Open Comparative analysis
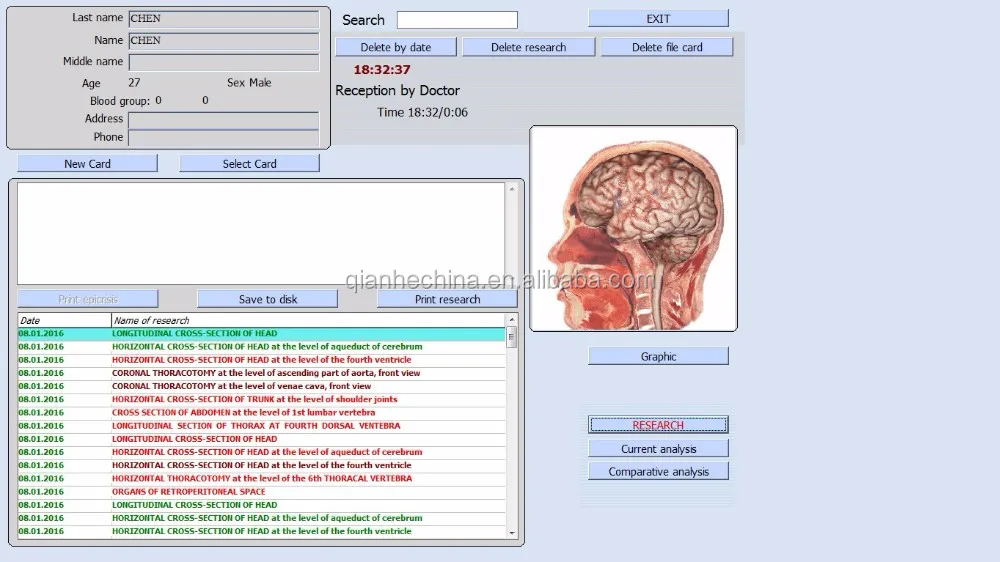Image resolution: width=1000 pixels, height=562 pixels. pos(658,472)
